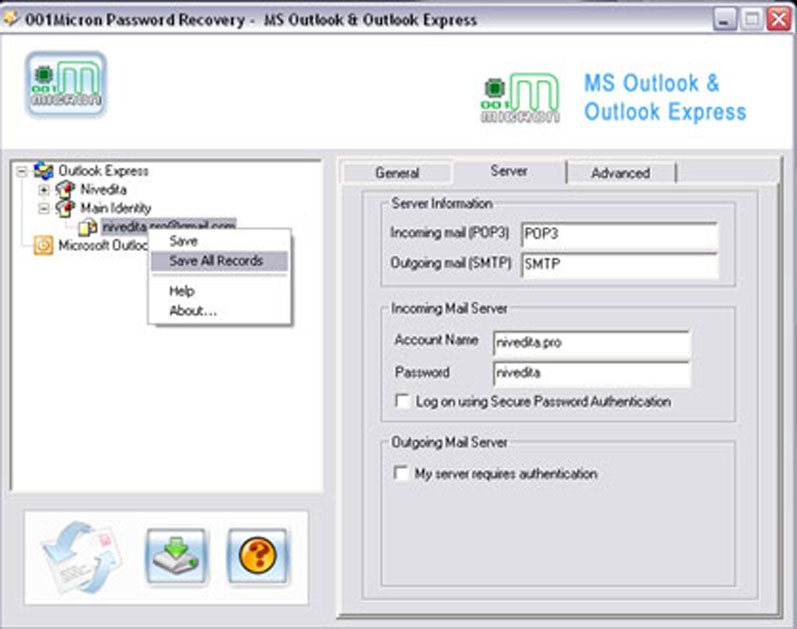This screenshot has width=797, height=629.
Task: Select the Outlook Express tree label
Action: coord(103,171)
